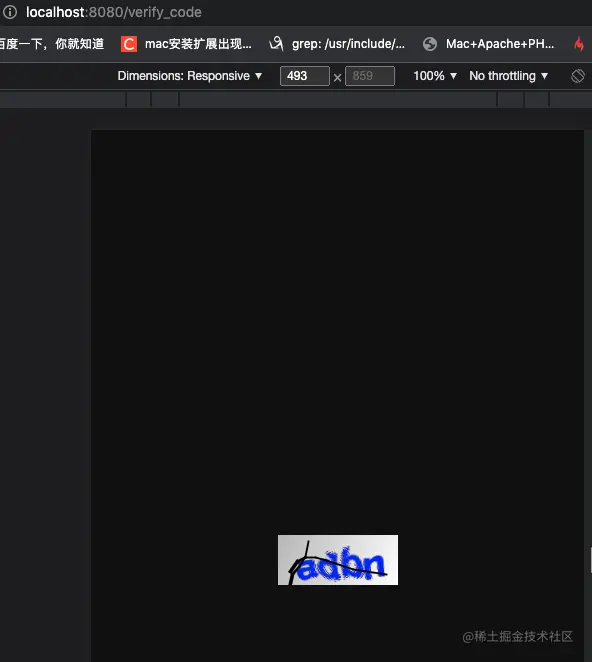The width and height of the screenshot is (592, 662).
Task: Open the No throttling dropdown
Action: (x=508, y=76)
